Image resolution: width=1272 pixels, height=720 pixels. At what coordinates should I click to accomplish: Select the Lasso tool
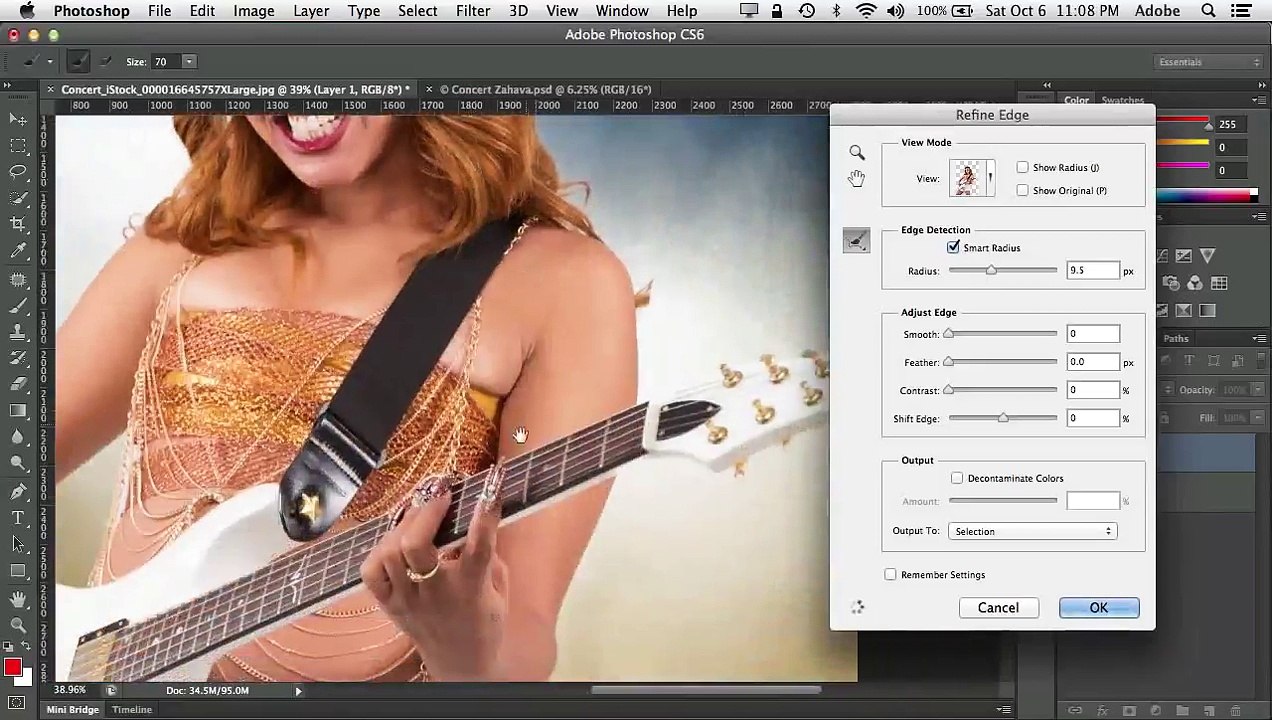[18, 172]
